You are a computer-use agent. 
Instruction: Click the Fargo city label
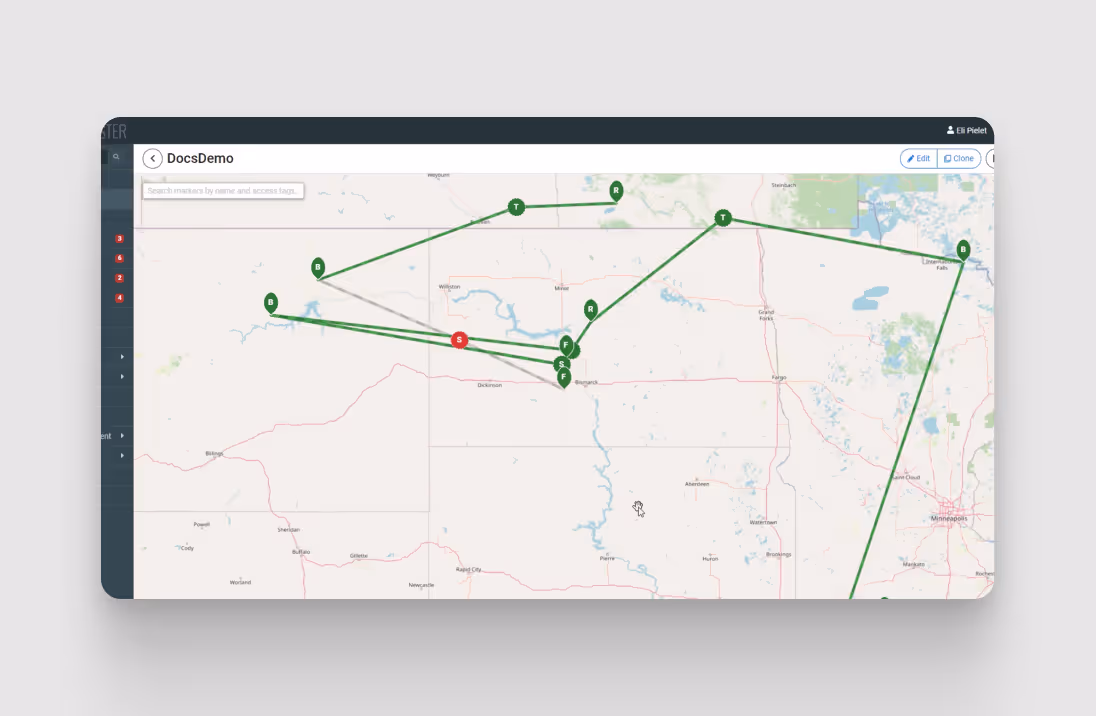coord(779,378)
